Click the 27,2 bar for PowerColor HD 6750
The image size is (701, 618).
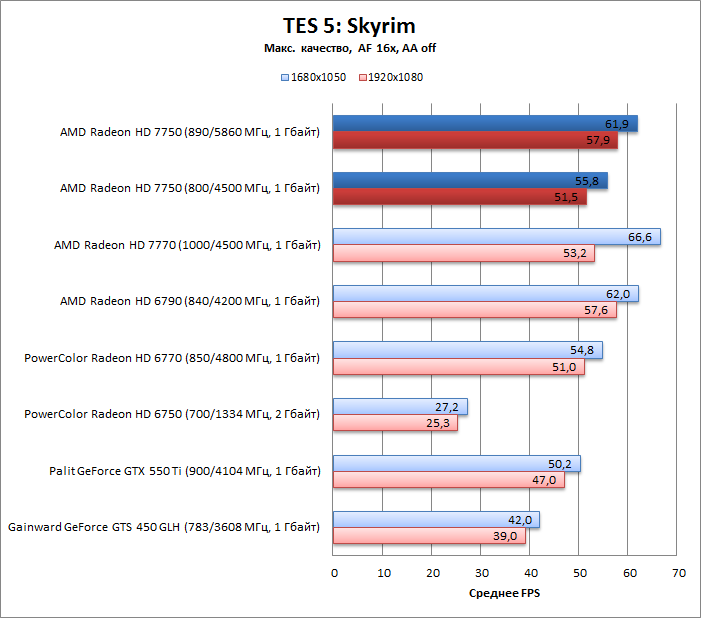[x=400, y=407]
